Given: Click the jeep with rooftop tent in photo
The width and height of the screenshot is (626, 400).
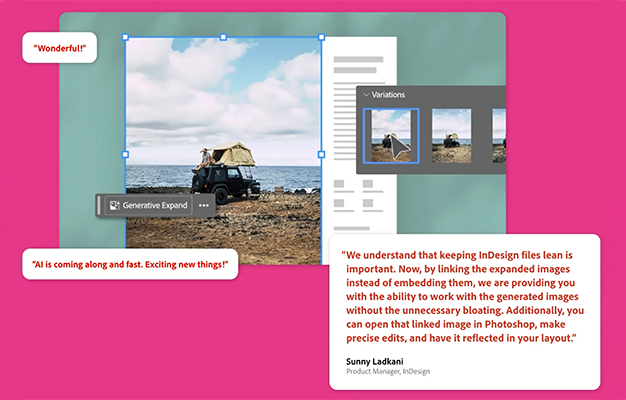Looking at the screenshot, I should pos(225,172).
